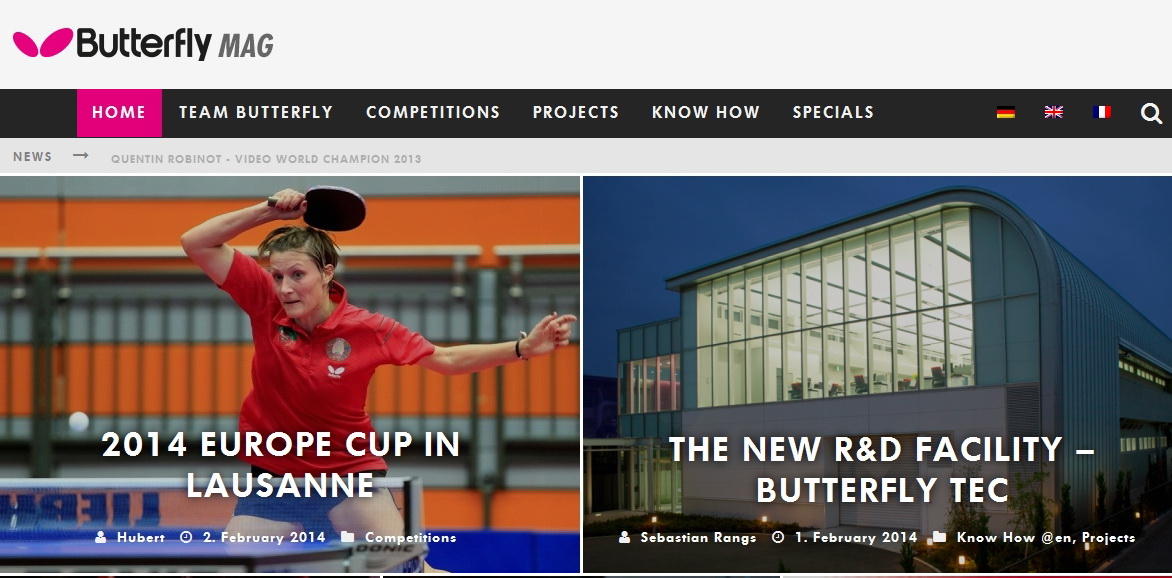Open the COMPETITIONS menu

coord(433,113)
